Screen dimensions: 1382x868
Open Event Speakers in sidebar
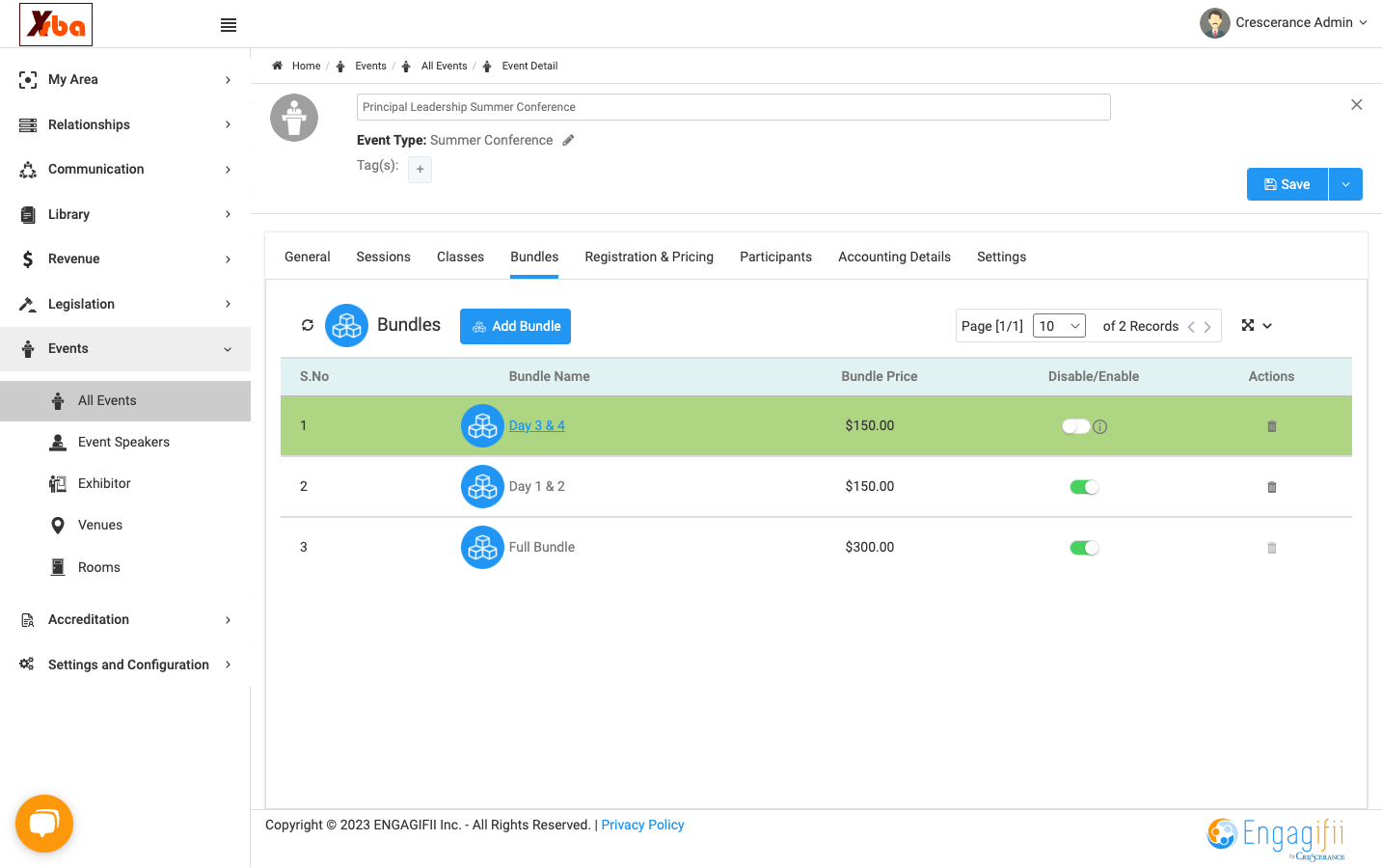[x=125, y=443]
